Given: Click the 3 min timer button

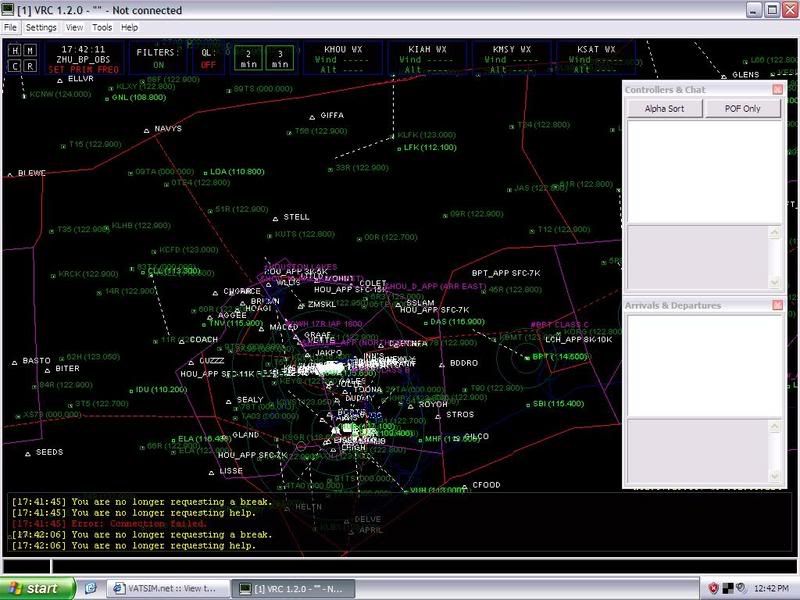Looking at the screenshot, I should tap(279, 57).
